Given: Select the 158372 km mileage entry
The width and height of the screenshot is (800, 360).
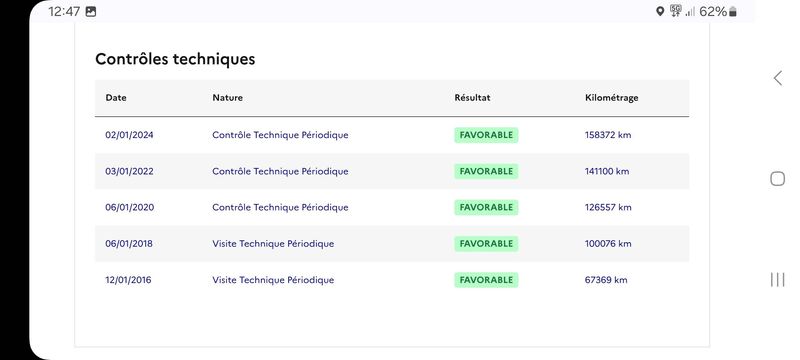Looking at the screenshot, I should [x=608, y=135].
